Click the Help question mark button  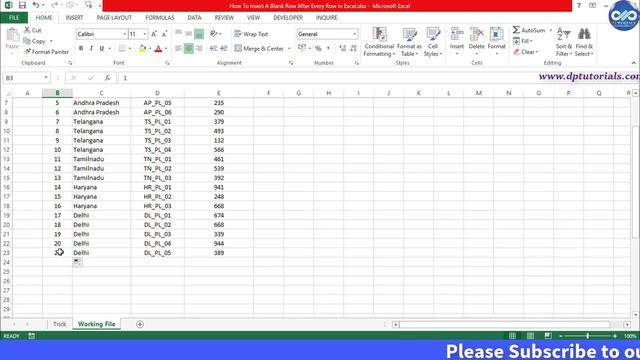tap(578, 5)
